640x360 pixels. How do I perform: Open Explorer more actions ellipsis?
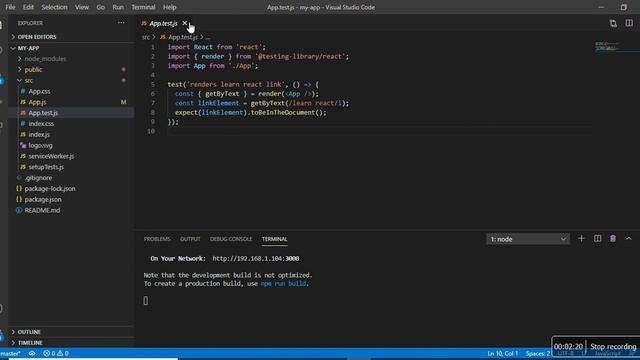(121, 23)
